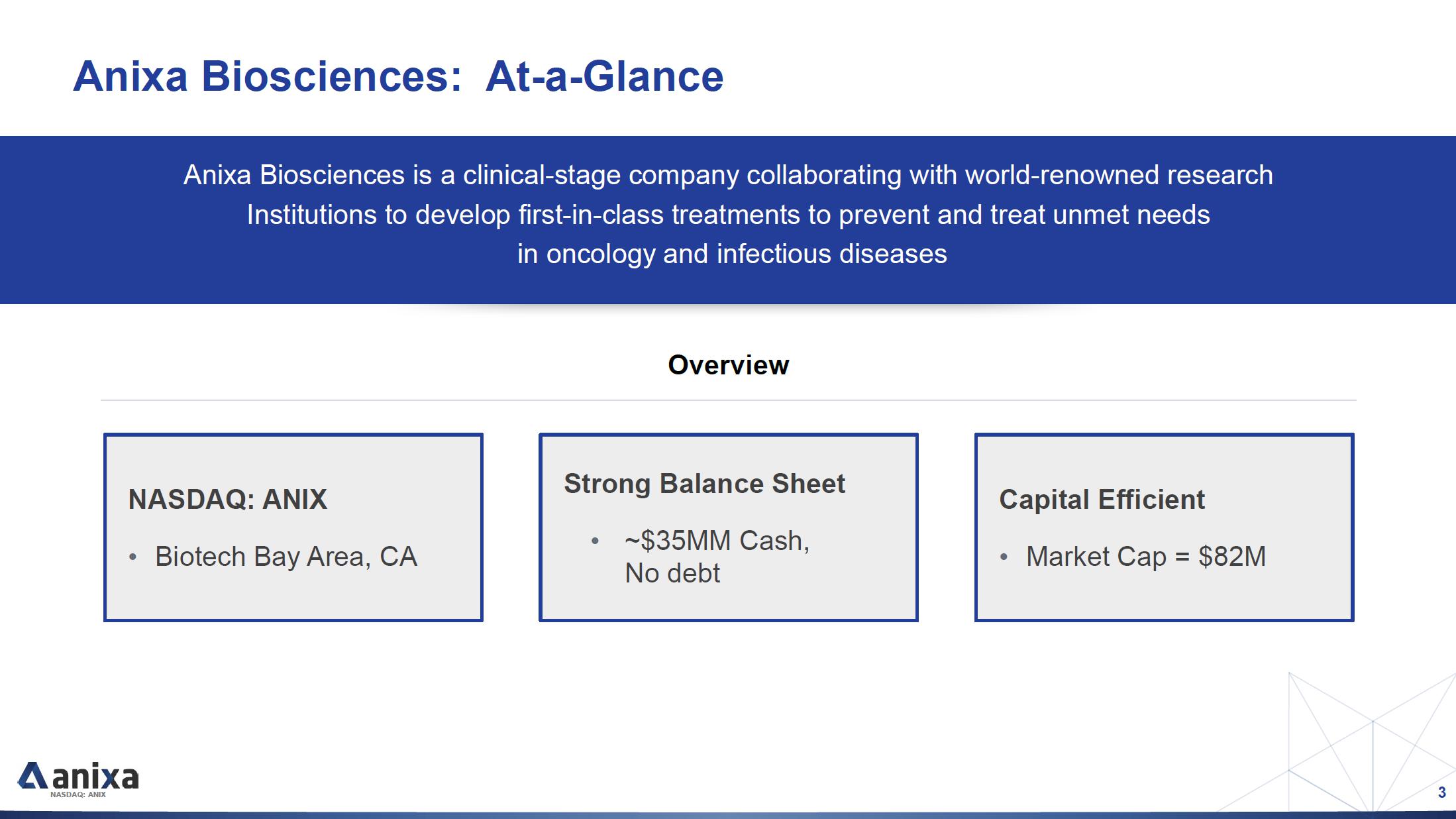Click the bullet dot before Market Cap
Image resolution: width=1456 pixels, height=819 pixels.
click(1004, 557)
